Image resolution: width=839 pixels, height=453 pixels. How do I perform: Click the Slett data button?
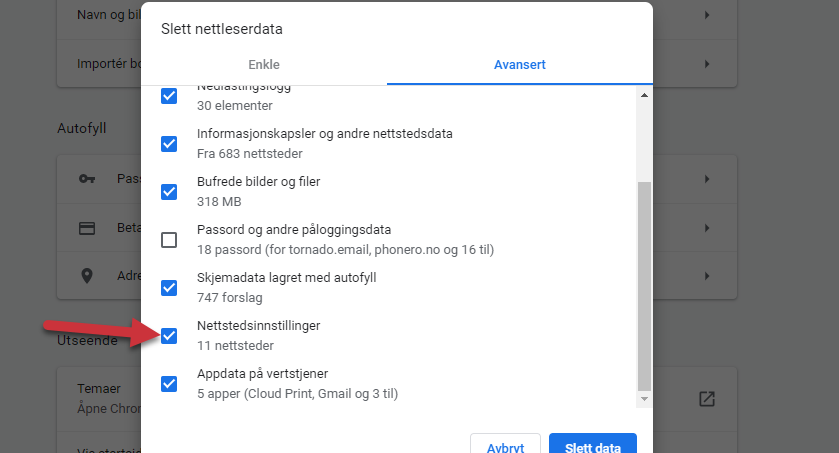click(x=593, y=446)
